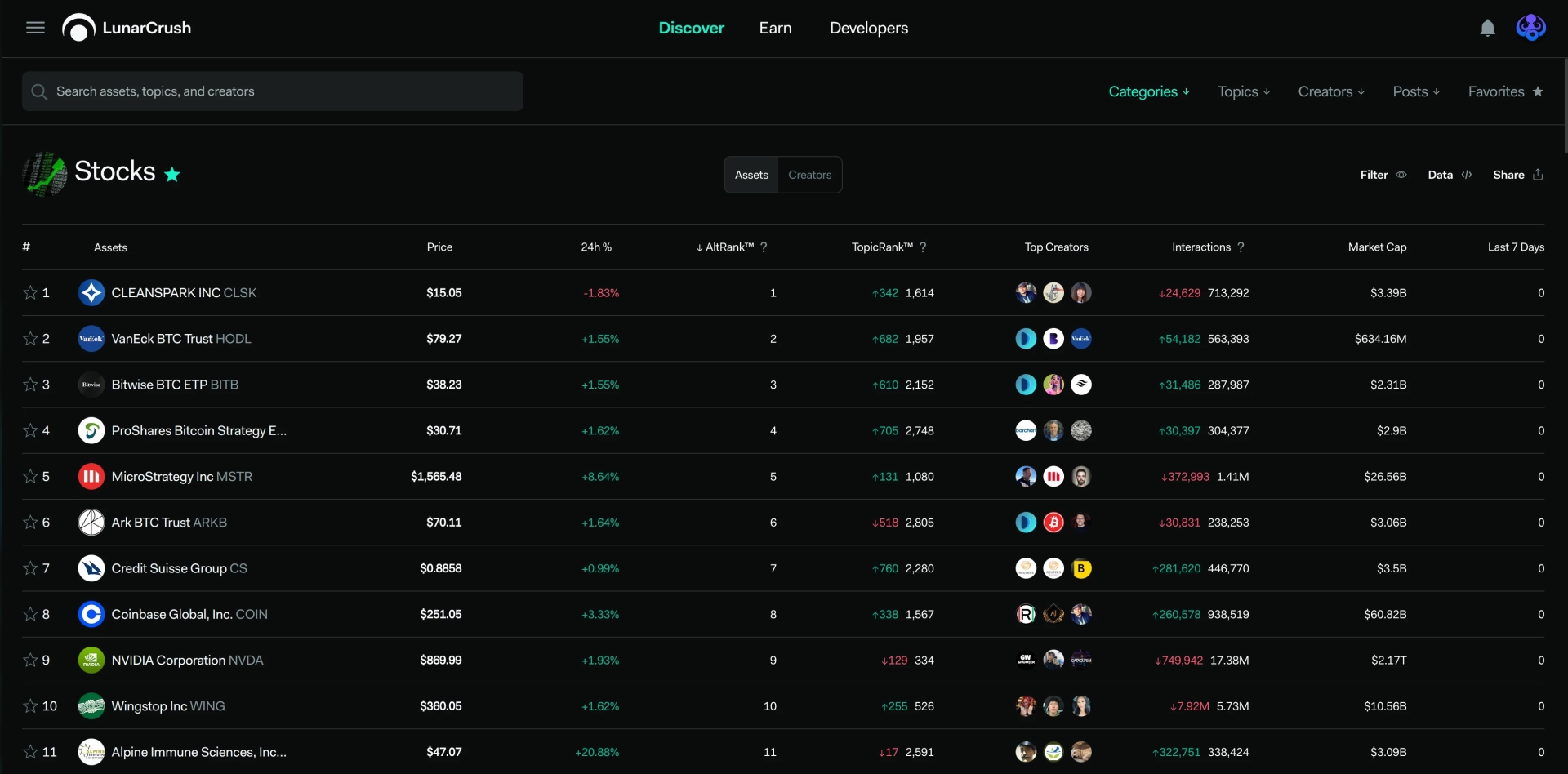Viewport: 1568px width, 774px height.
Task: Open the second top creator avatar for Coinbase
Action: (1053, 614)
